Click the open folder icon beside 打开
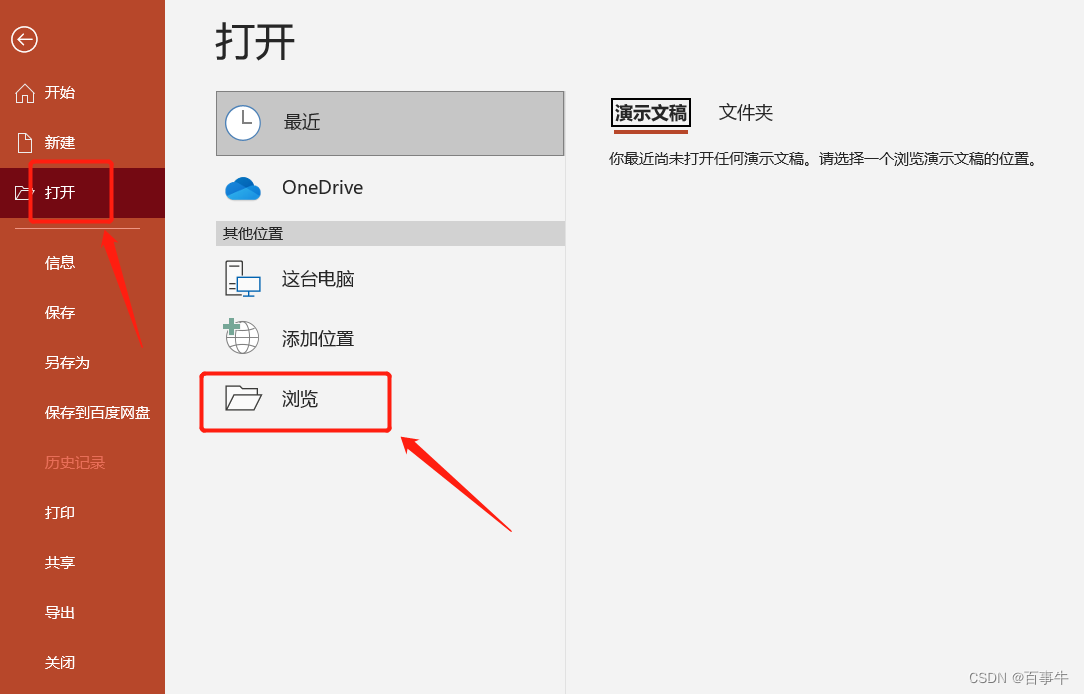 click(x=23, y=192)
